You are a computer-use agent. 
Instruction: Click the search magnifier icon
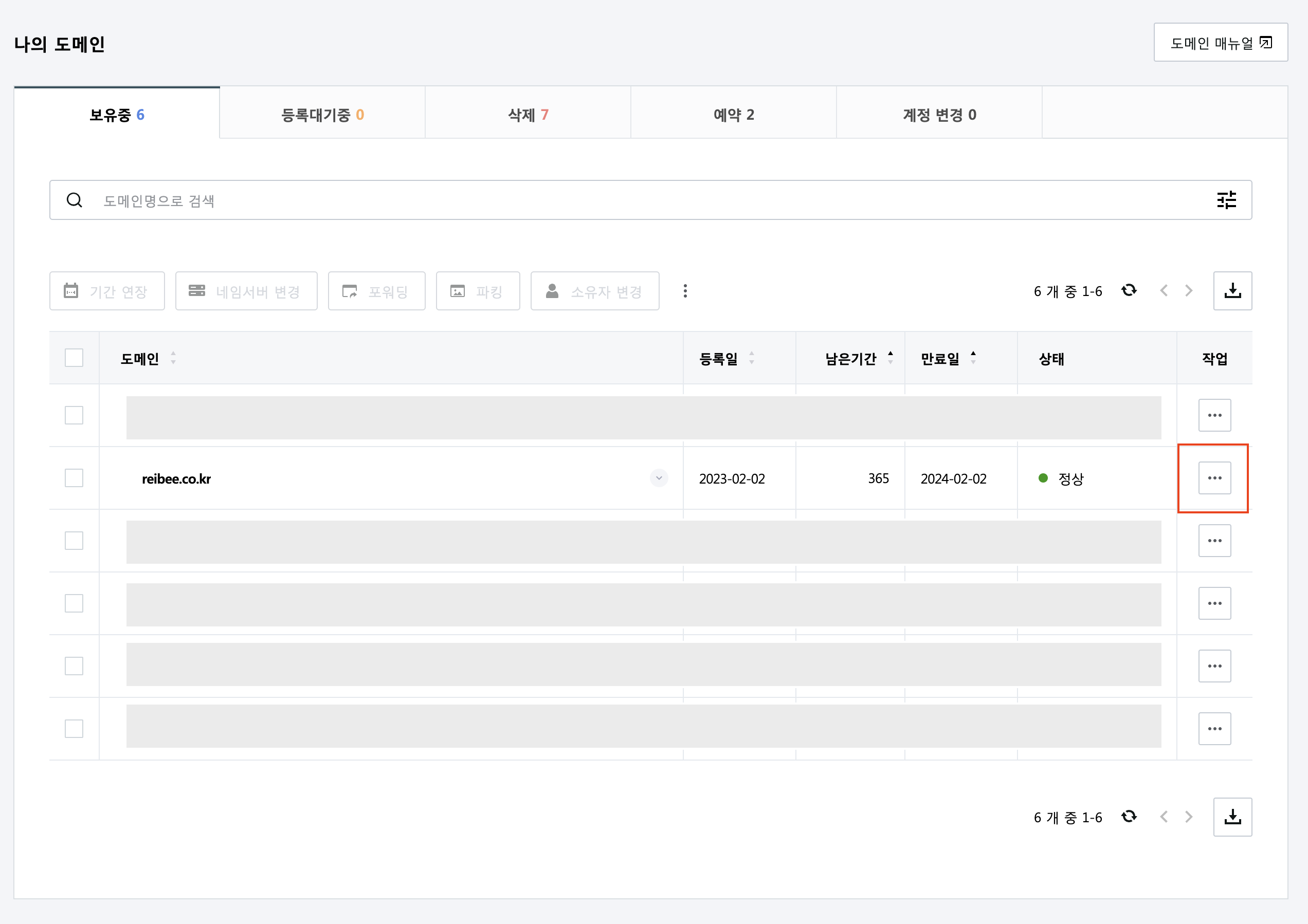74,200
